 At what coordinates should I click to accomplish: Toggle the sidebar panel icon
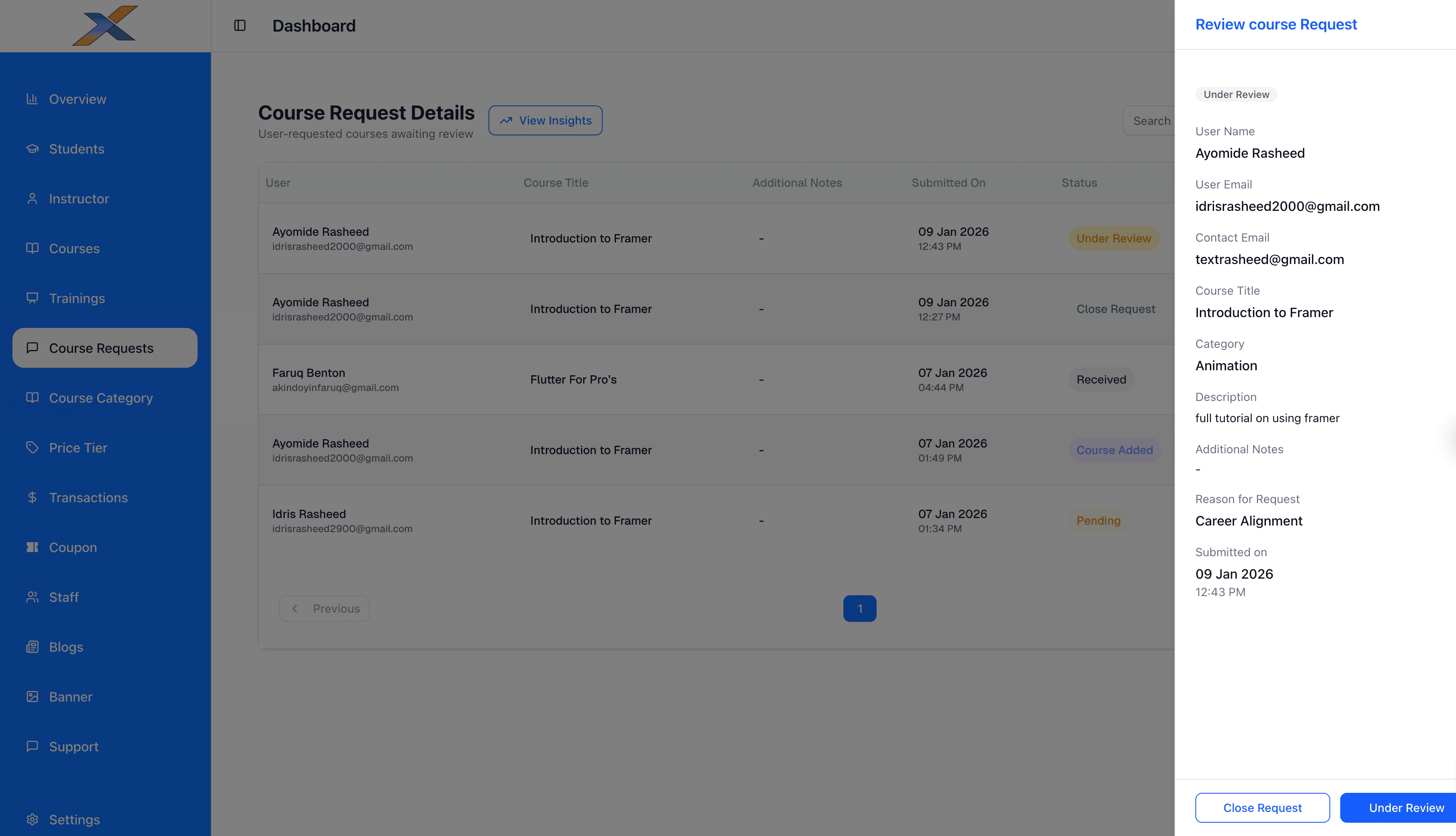point(240,25)
